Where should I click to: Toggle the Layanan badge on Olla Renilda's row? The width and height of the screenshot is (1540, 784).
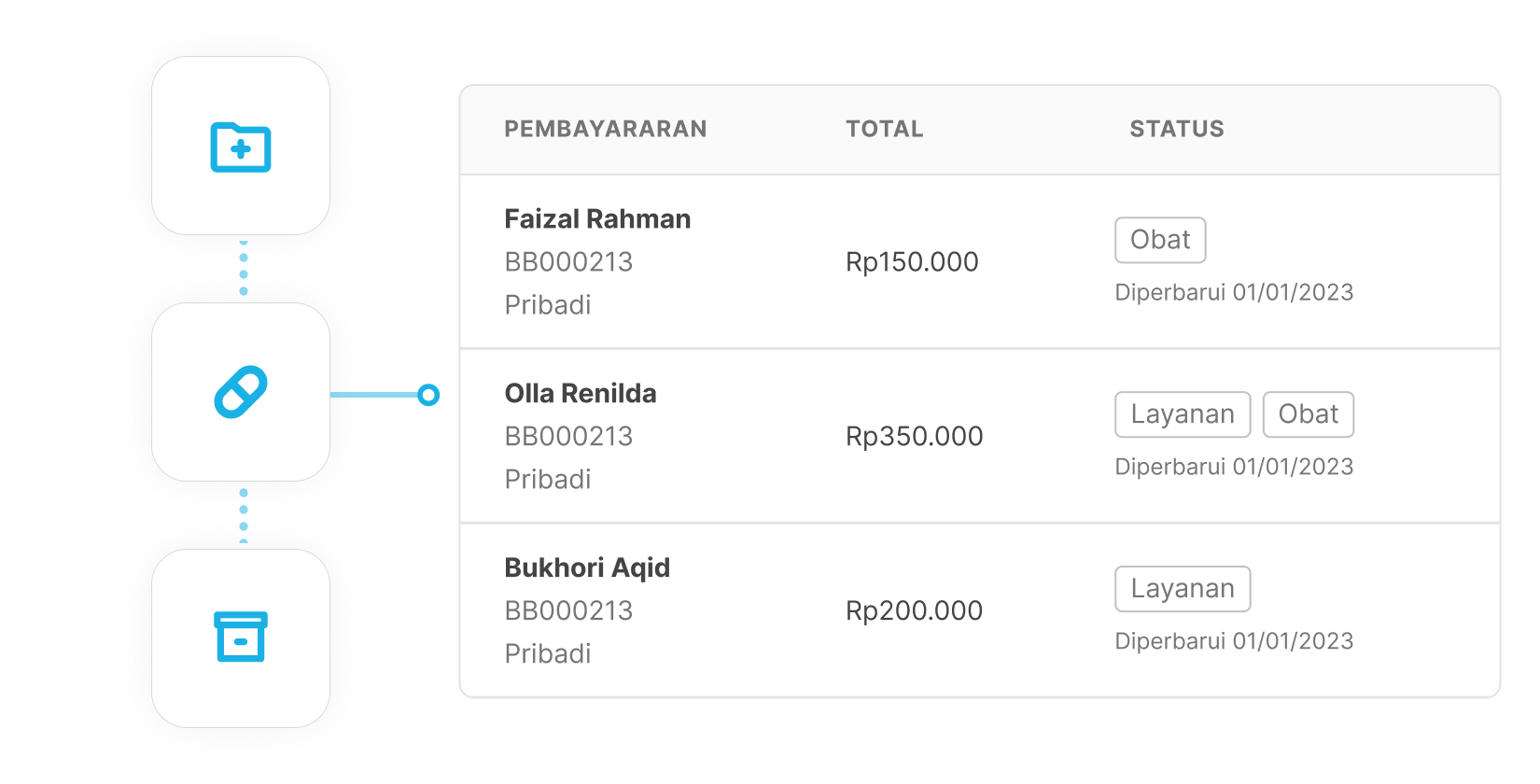[x=1182, y=414]
